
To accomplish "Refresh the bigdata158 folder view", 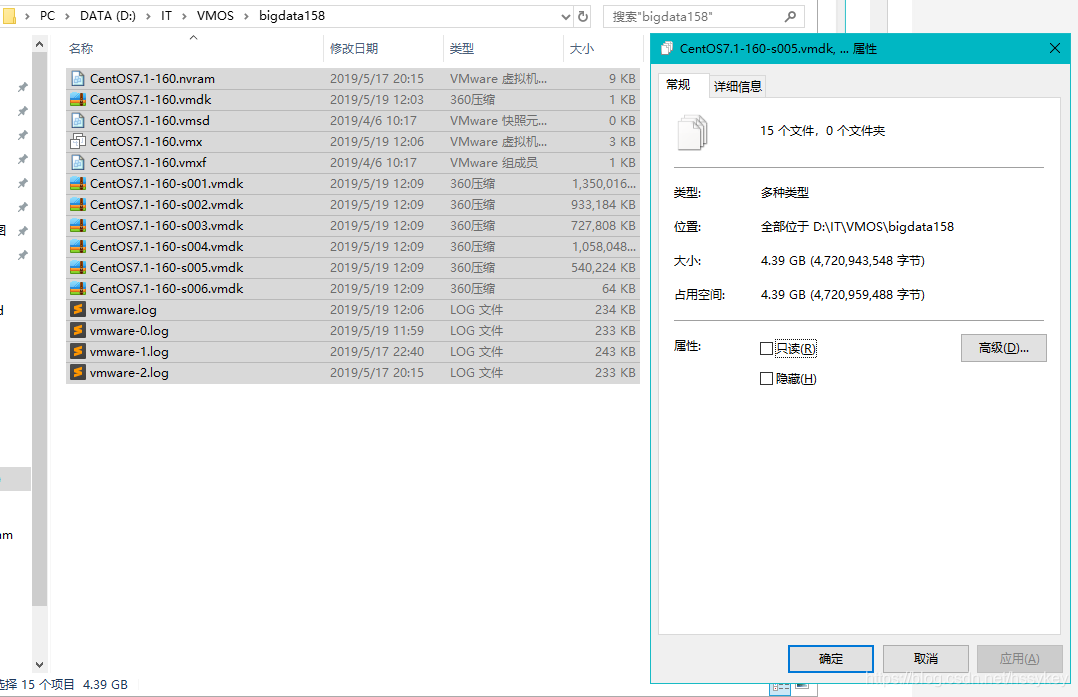I will click(583, 16).
